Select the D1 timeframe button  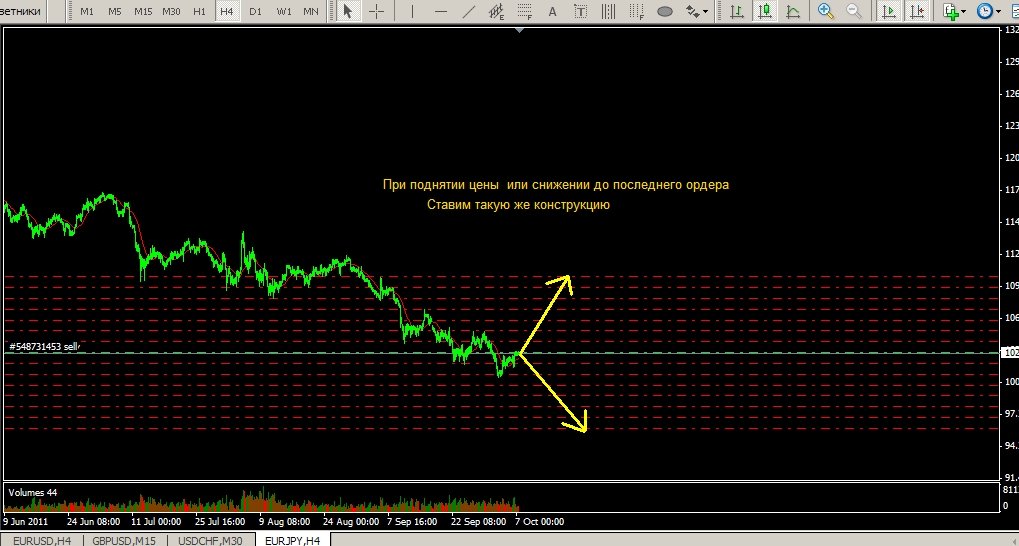tap(255, 11)
